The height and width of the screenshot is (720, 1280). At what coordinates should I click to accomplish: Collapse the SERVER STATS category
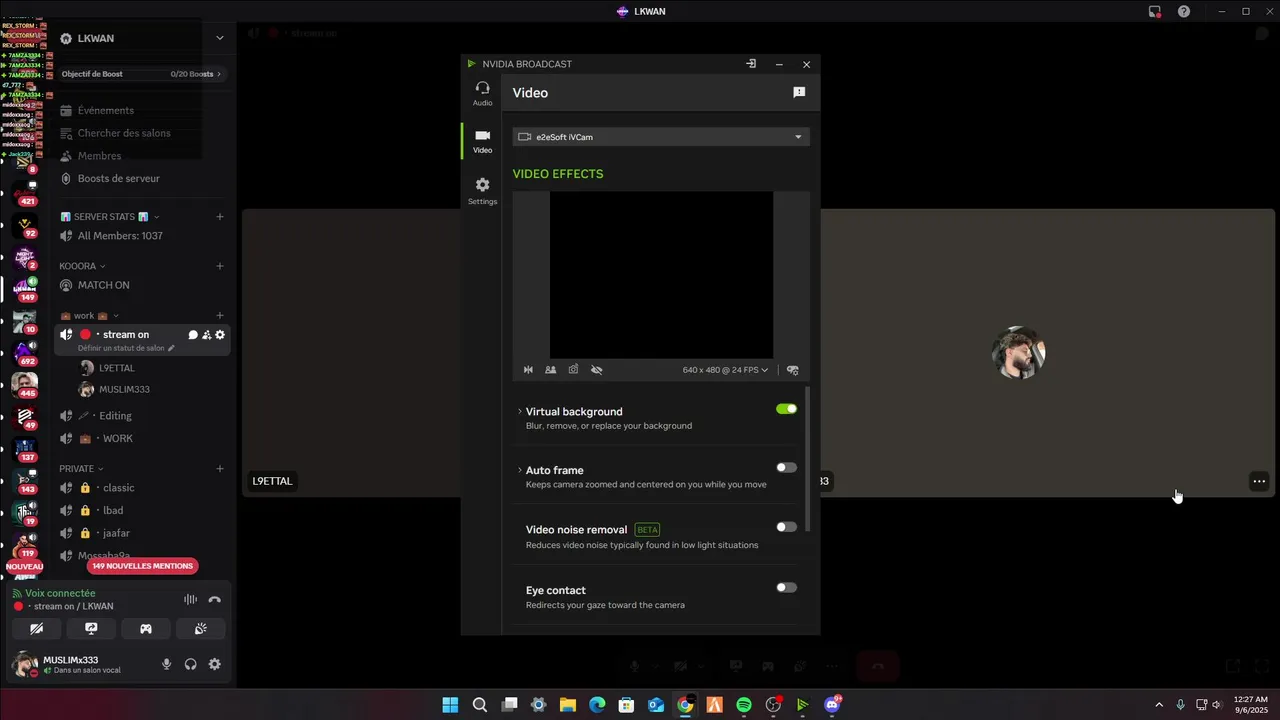pos(110,217)
